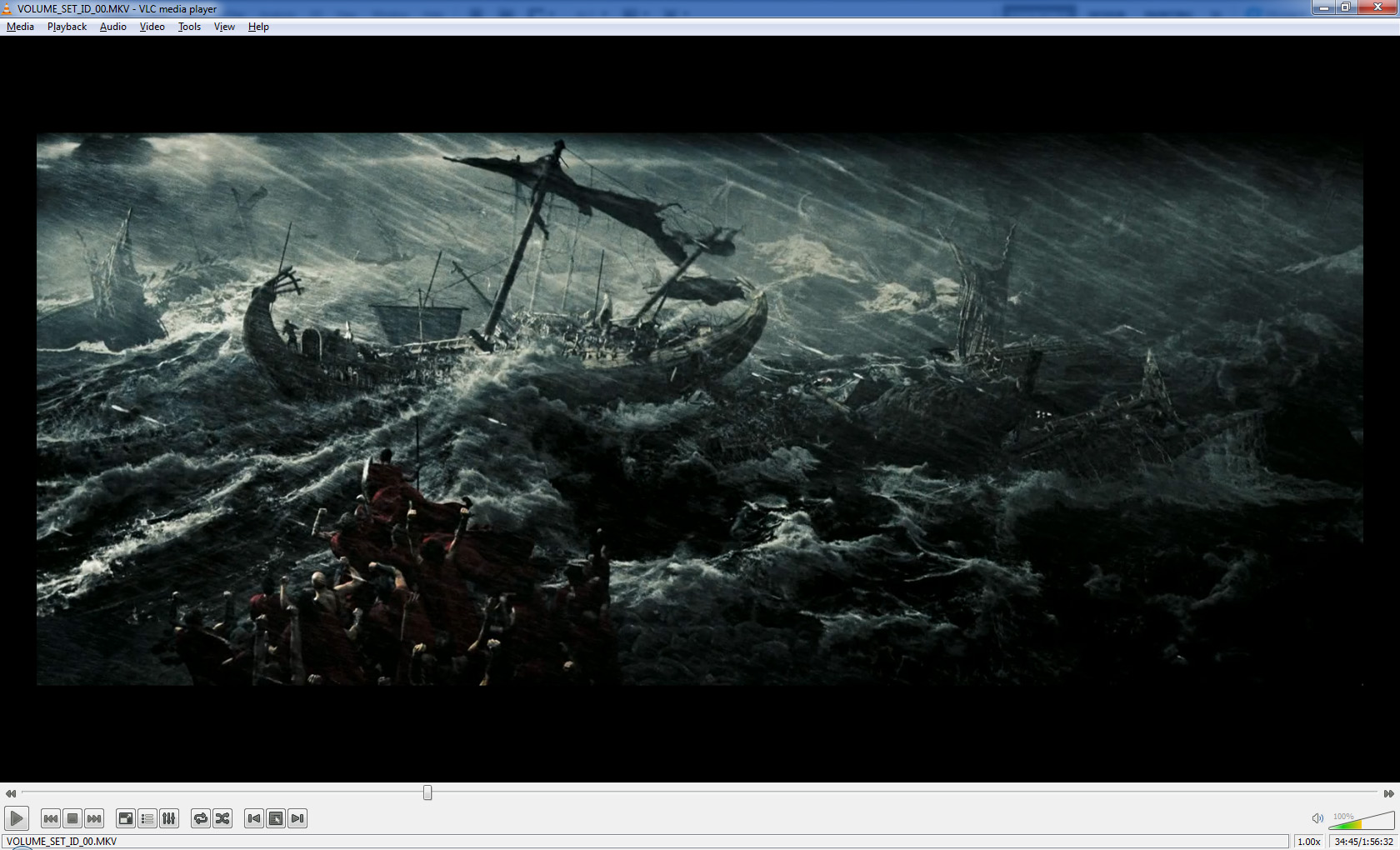Toggle fullscreen video mode

click(126, 818)
